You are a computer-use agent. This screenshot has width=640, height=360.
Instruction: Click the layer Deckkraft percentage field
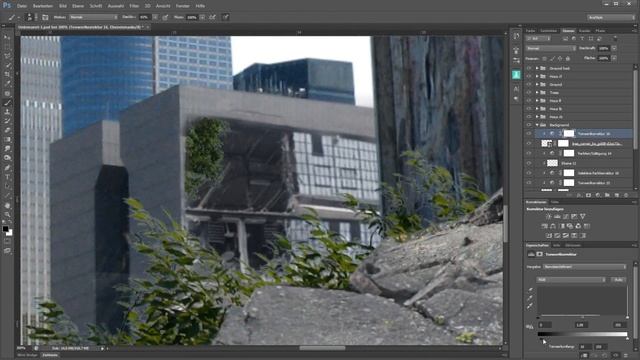pyautogui.click(x=603, y=48)
